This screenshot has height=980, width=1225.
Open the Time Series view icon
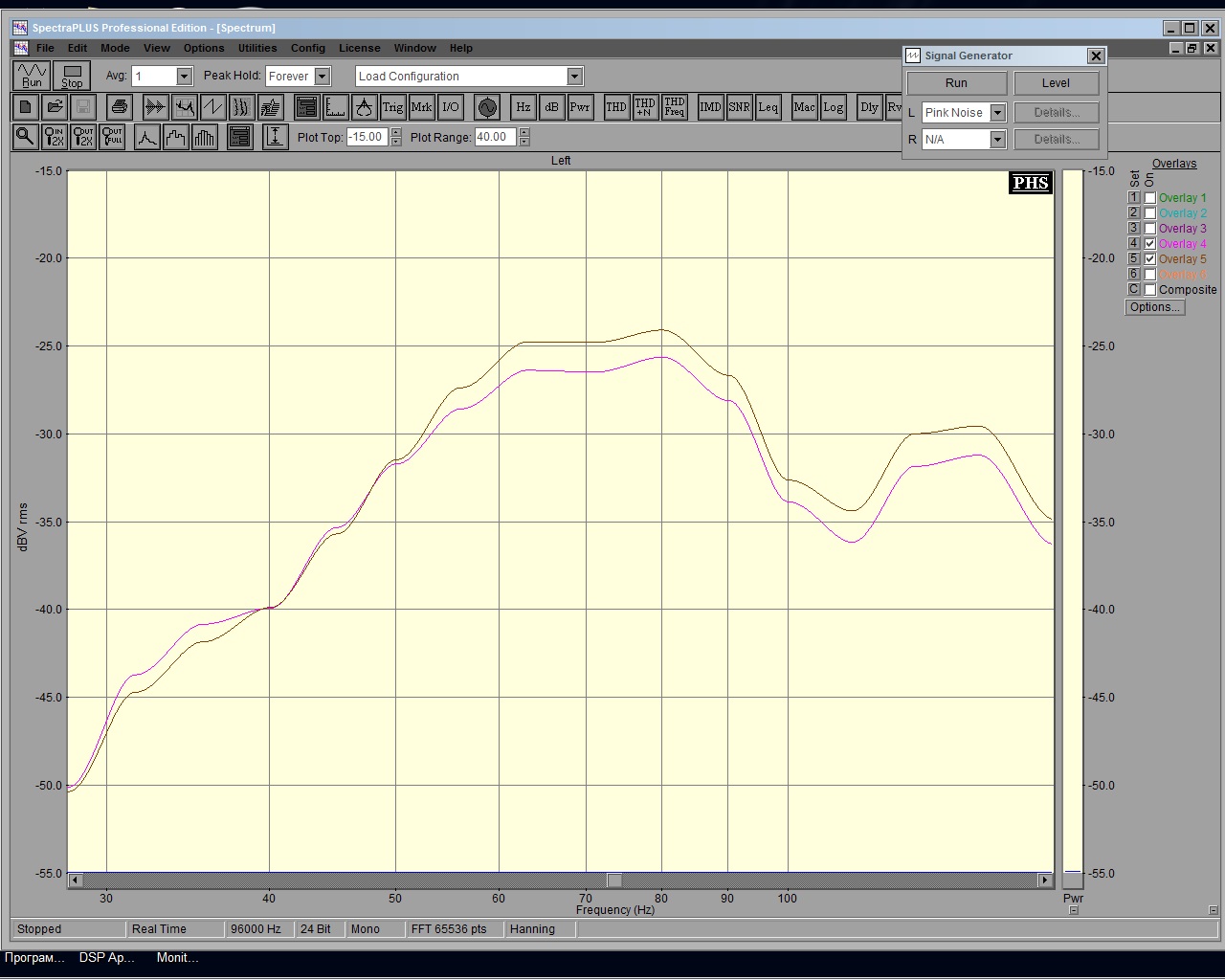pyautogui.click(x=155, y=107)
